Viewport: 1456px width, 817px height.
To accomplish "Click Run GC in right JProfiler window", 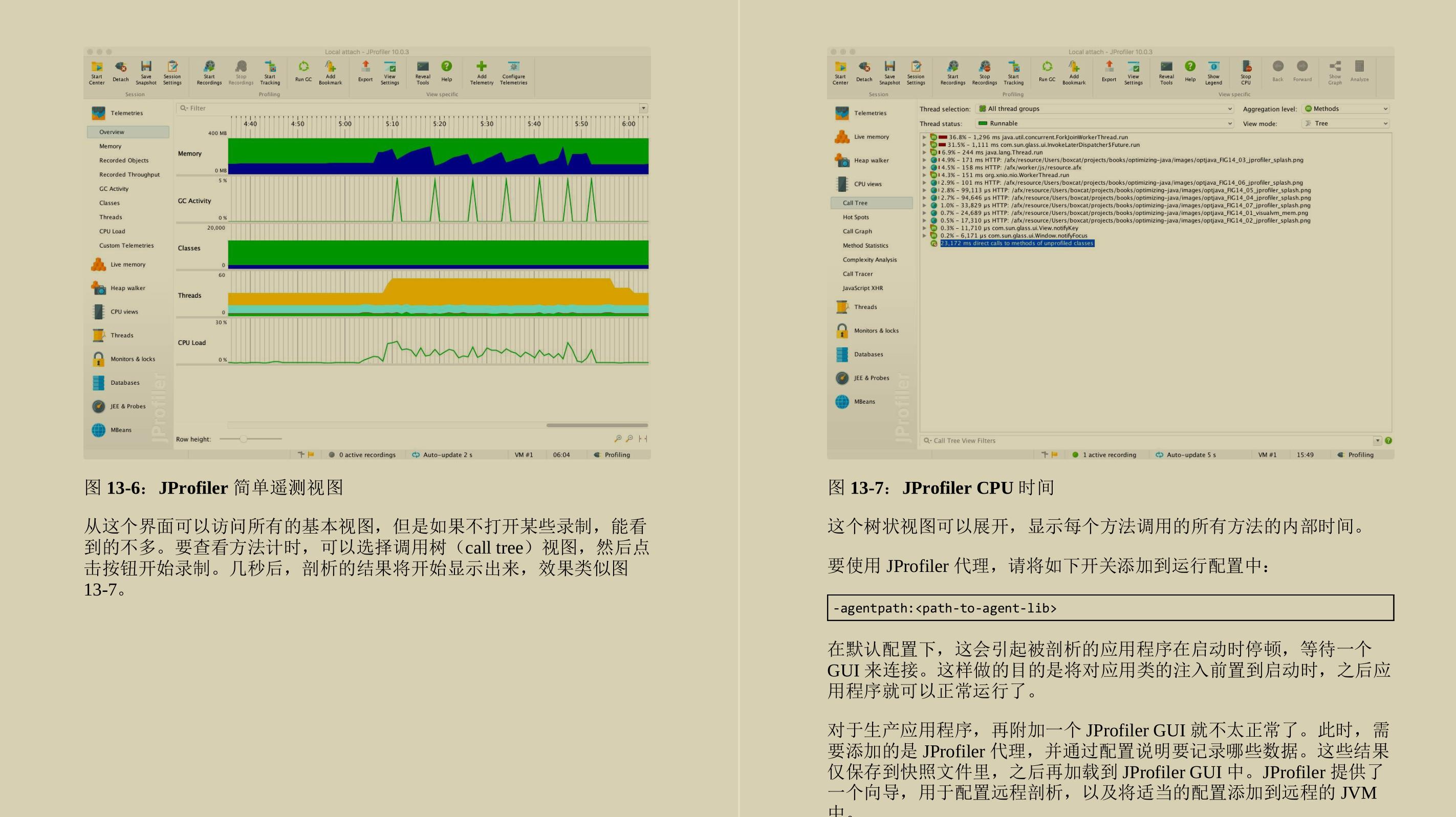I will [x=1047, y=72].
